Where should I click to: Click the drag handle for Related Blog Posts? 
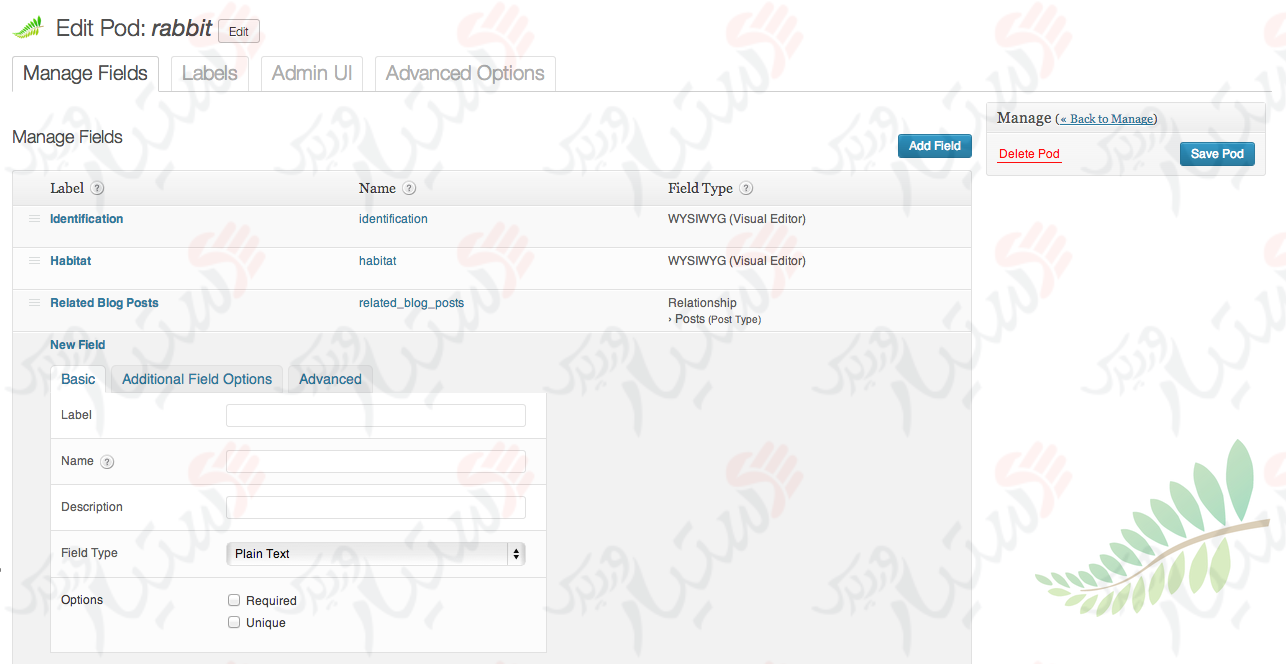[x=33, y=302]
